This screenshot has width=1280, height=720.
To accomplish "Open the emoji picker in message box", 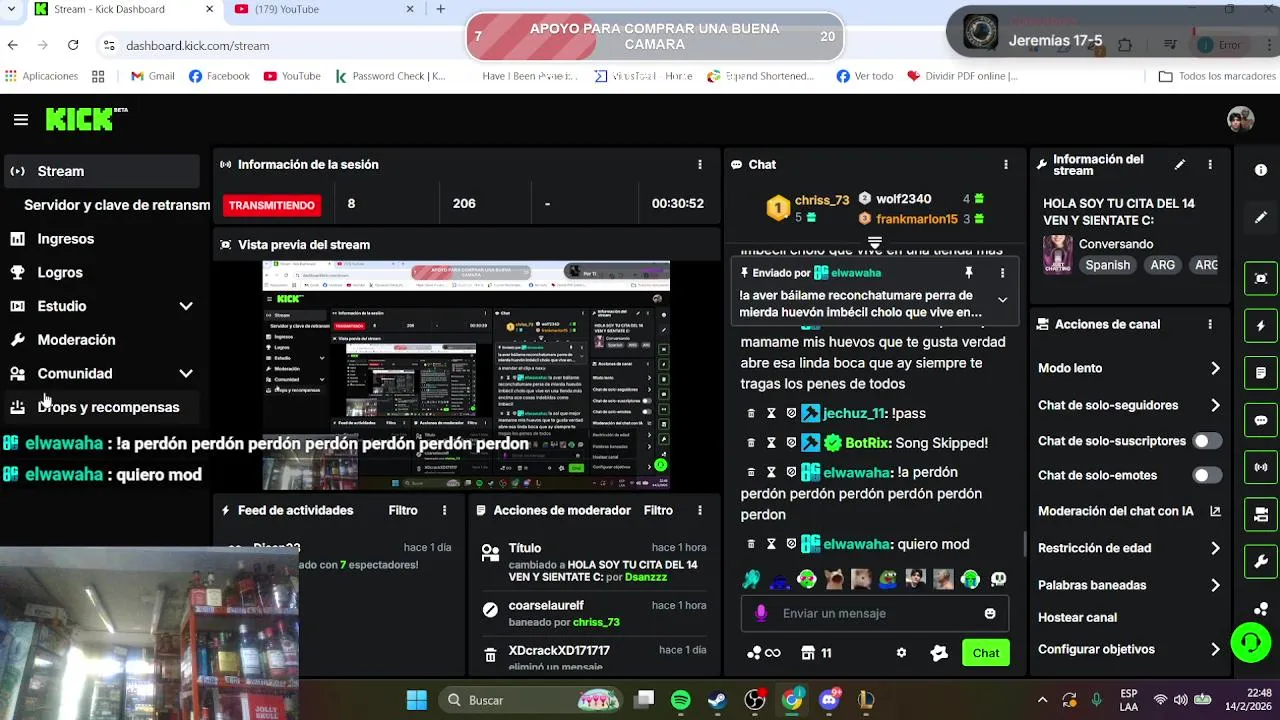I will point(990,614).
